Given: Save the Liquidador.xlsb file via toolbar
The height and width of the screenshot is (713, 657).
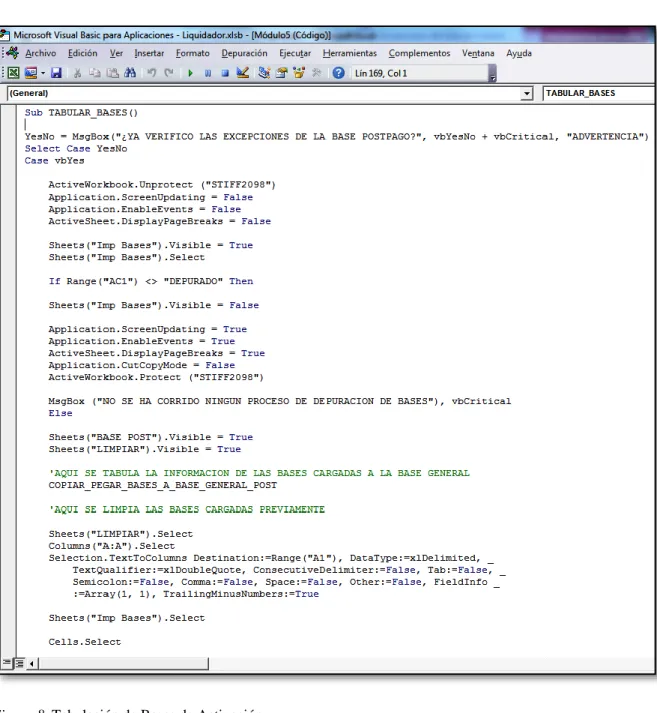Looking at the screenshot, I should pyautogui.click(x=56, y=73).
